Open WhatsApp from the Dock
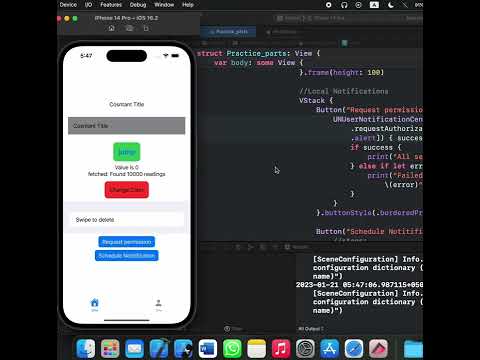The image size is (480, 360). [x=232, y=349]
